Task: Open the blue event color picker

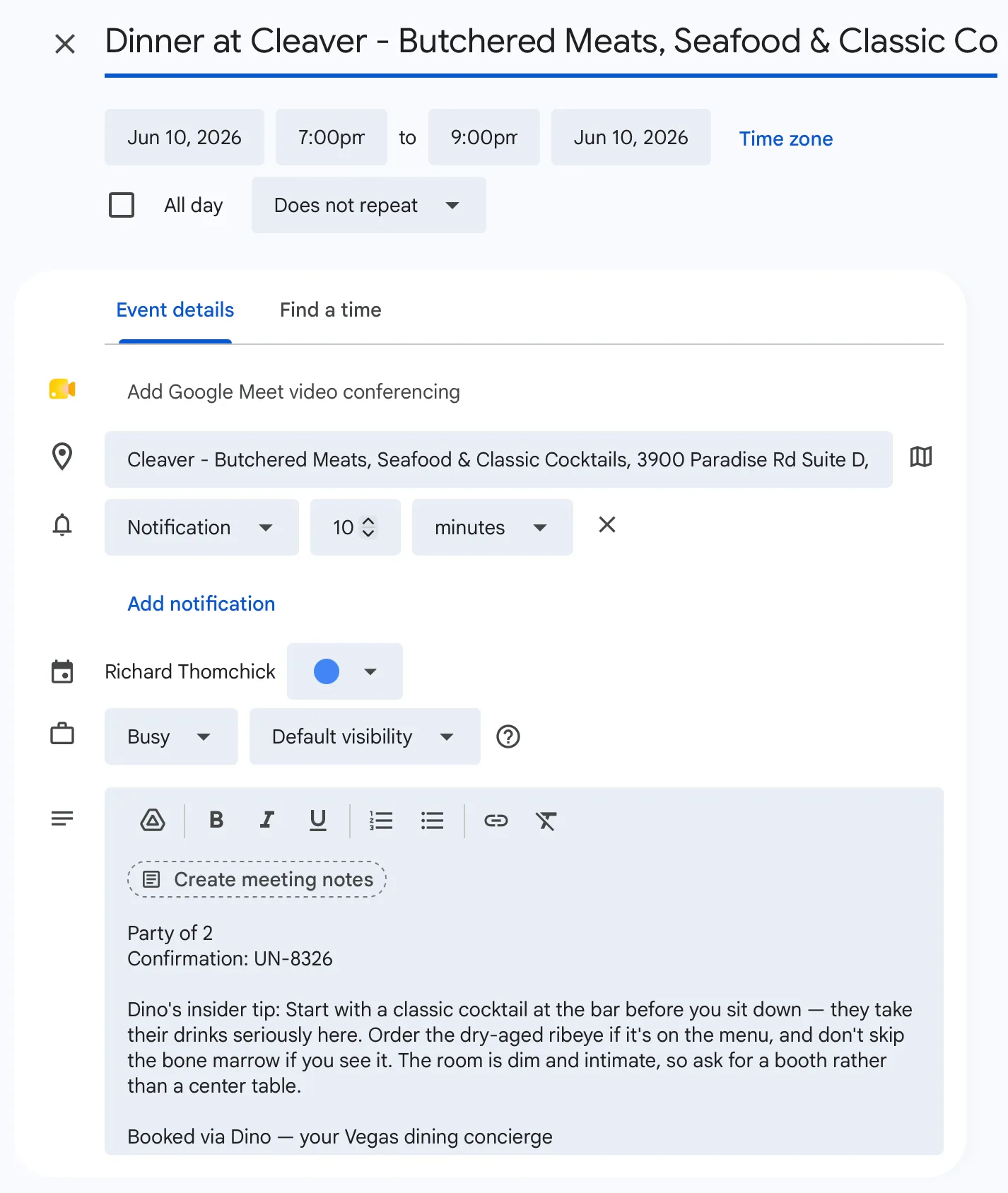Action: point(345,671)
